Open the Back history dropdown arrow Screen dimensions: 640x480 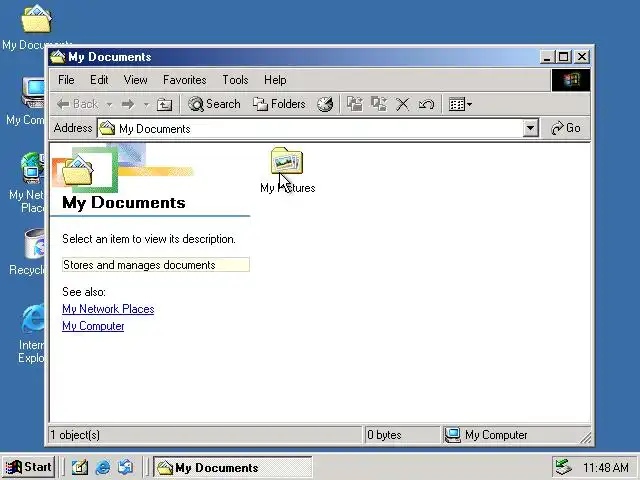109,104
